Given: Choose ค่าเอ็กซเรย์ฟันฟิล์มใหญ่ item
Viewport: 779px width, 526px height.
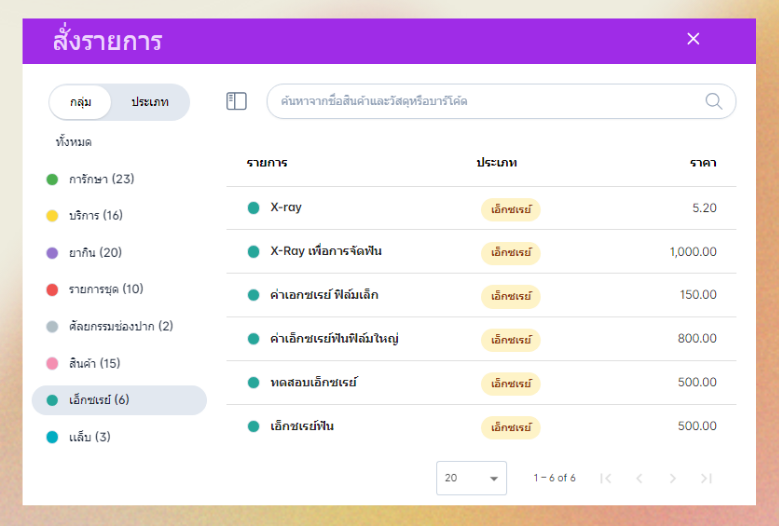Looking at the screenshot, I should 481,339.
